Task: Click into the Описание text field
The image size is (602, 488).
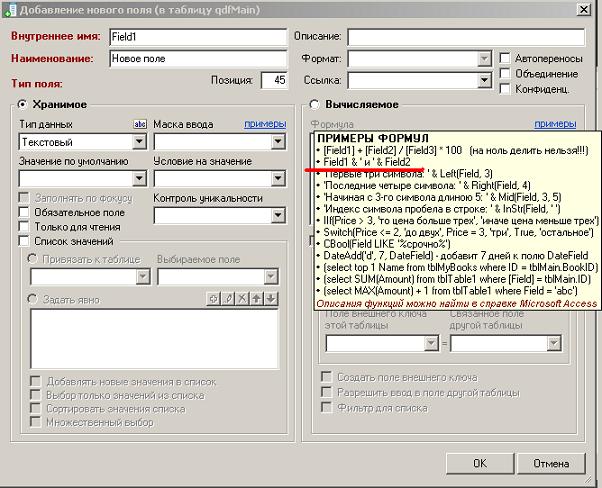Action: coord(470,37)
